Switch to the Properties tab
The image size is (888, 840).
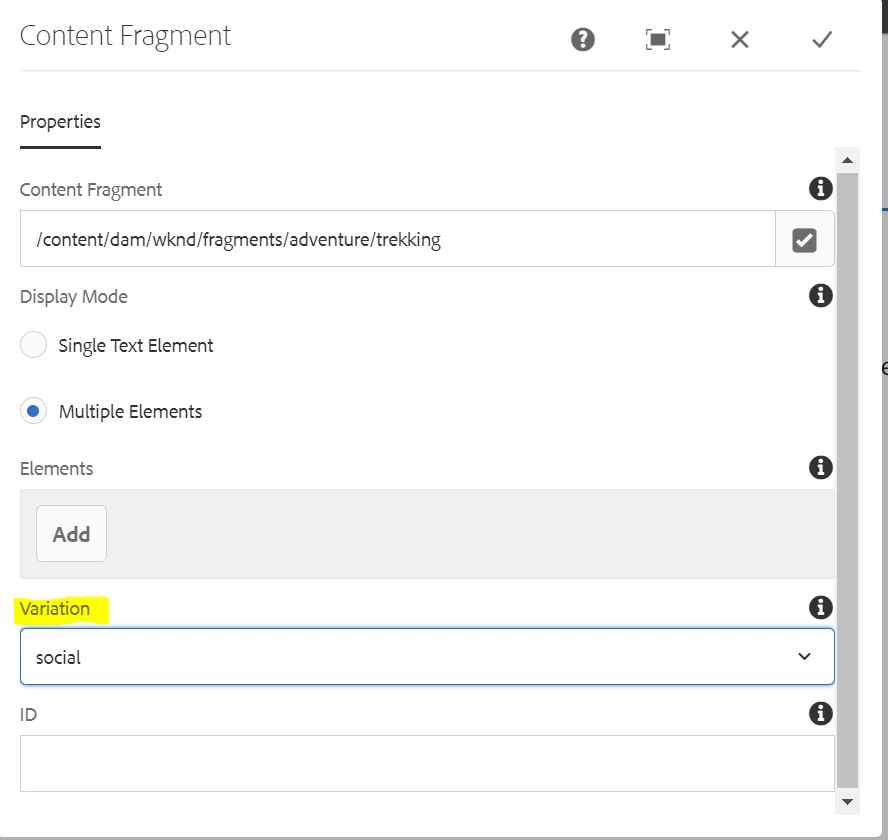coord(60,122)
